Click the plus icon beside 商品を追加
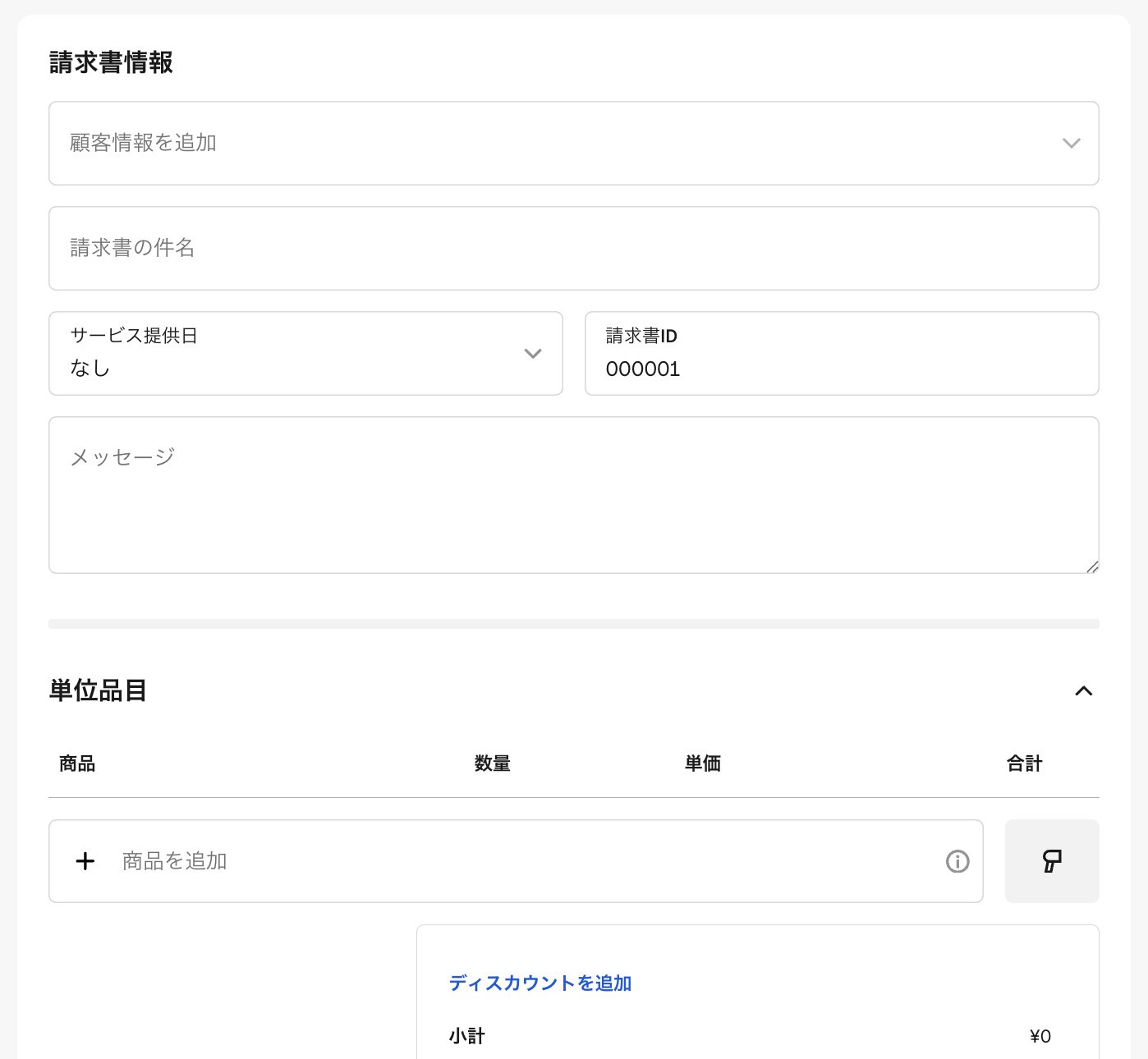Viewport: 1148px width, 1059px height. coord(85,861)
